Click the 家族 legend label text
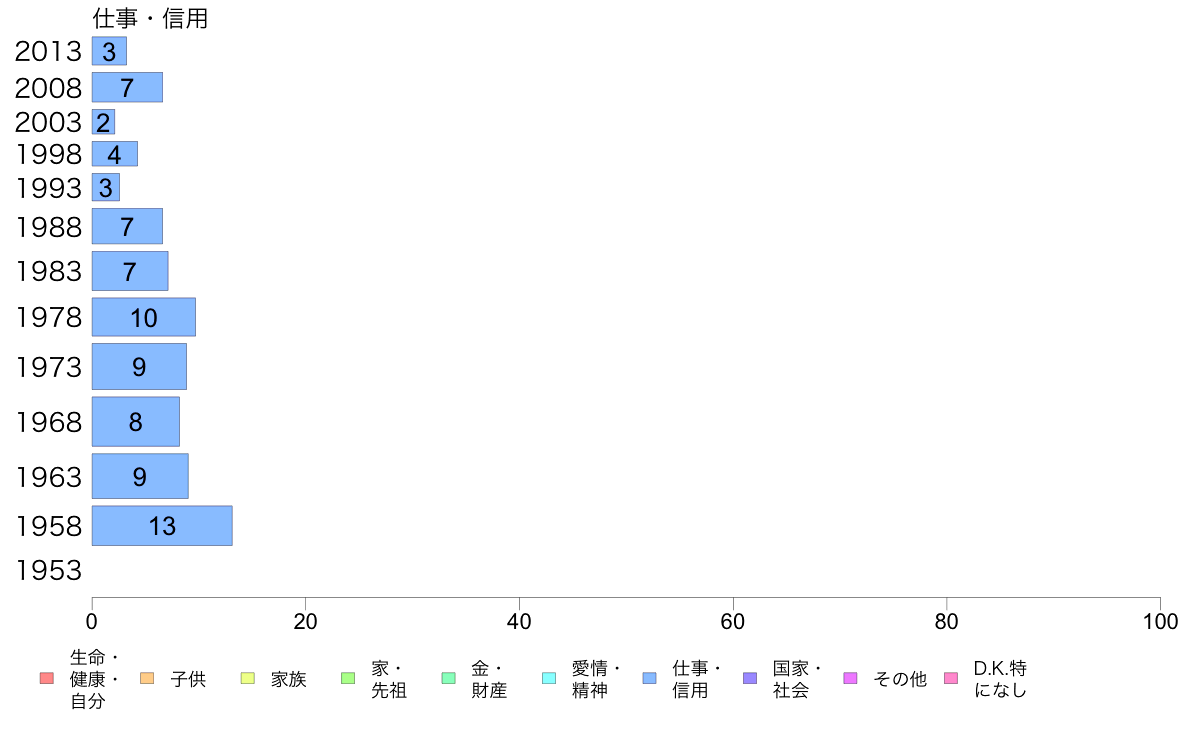This screenshot has height=736, width=1188. coord(289,679)
